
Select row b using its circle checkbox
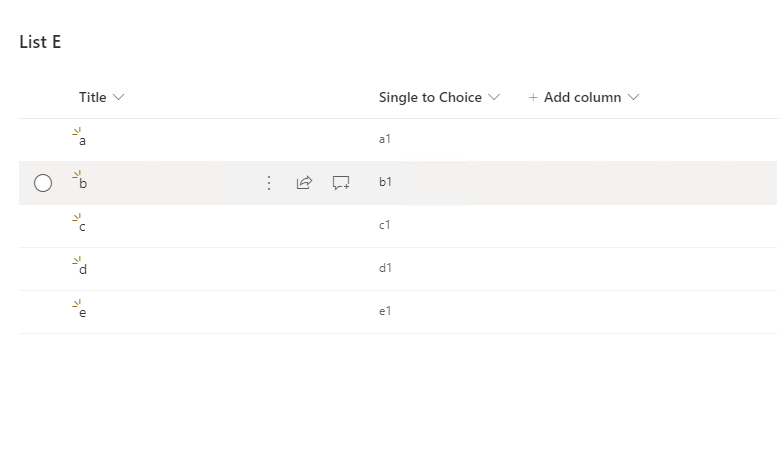point(43,183)
